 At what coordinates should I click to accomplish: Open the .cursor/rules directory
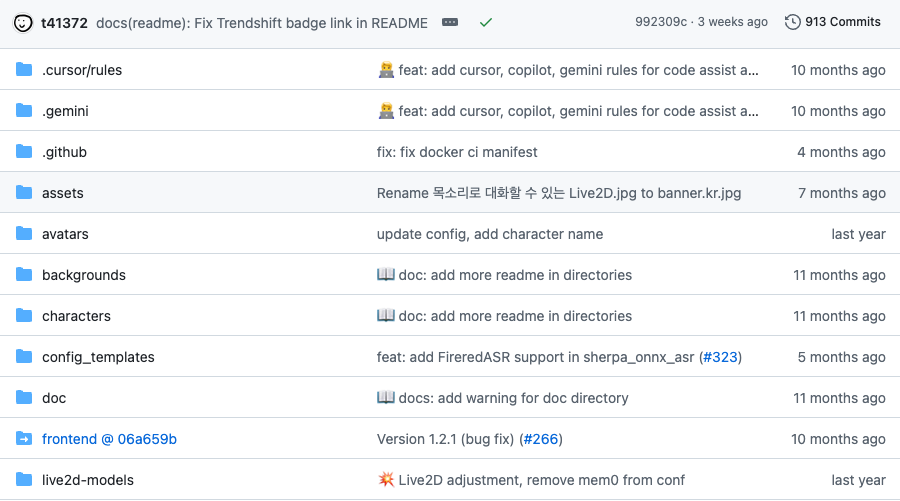pos(82,70)
